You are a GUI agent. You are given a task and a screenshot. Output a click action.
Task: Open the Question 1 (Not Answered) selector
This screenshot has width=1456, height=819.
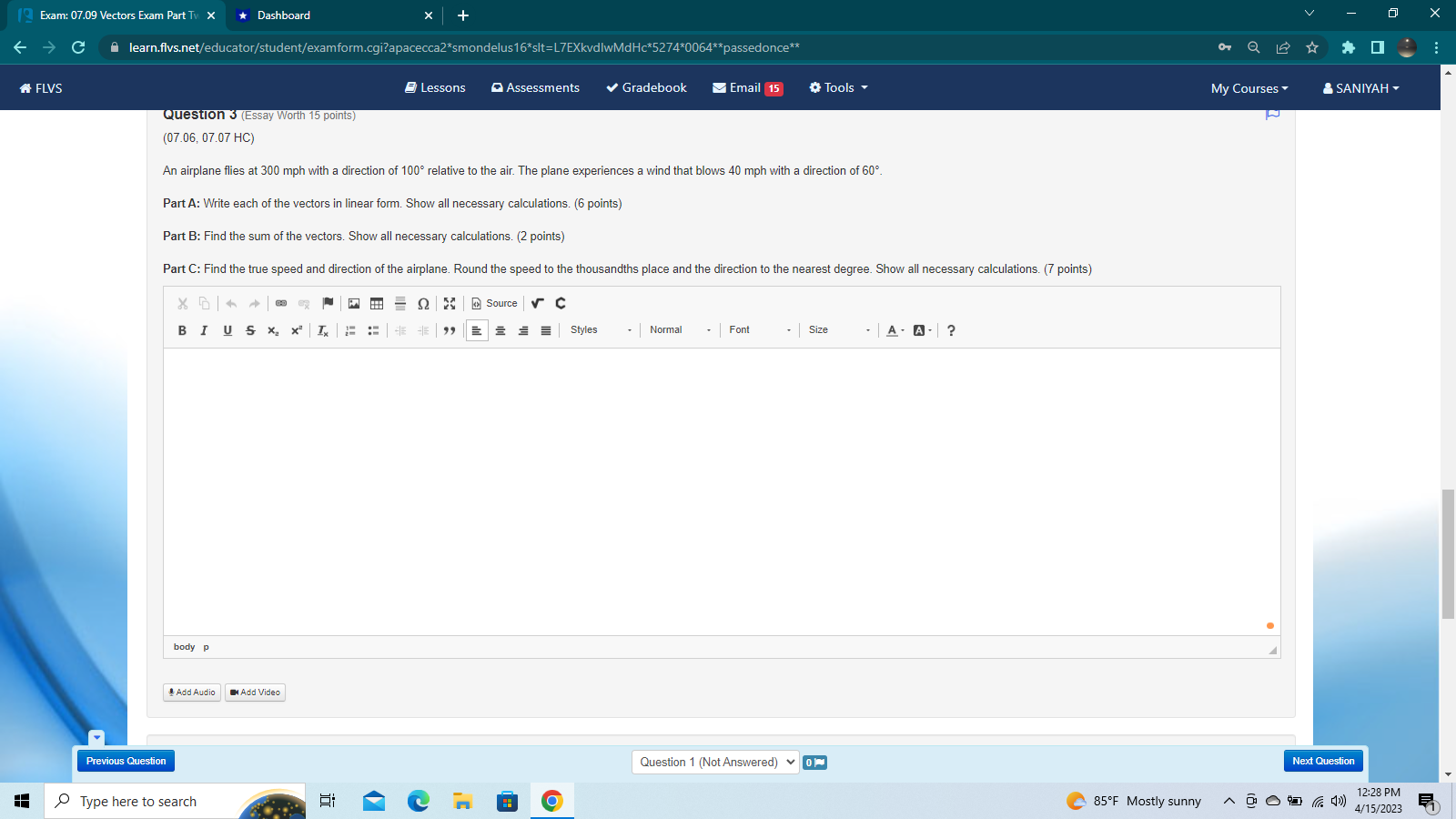(715, 762)
